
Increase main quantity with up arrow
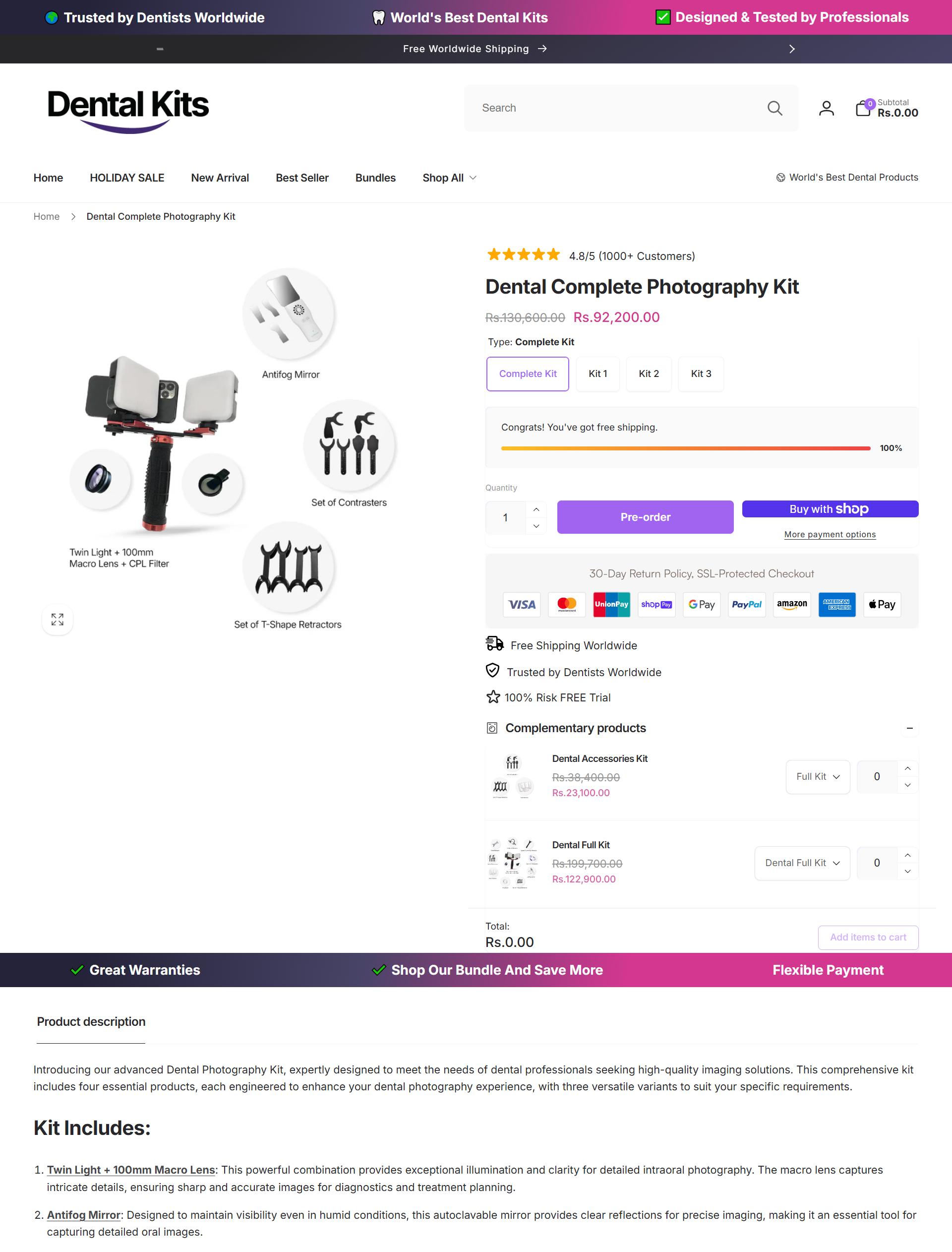[536, 509]
